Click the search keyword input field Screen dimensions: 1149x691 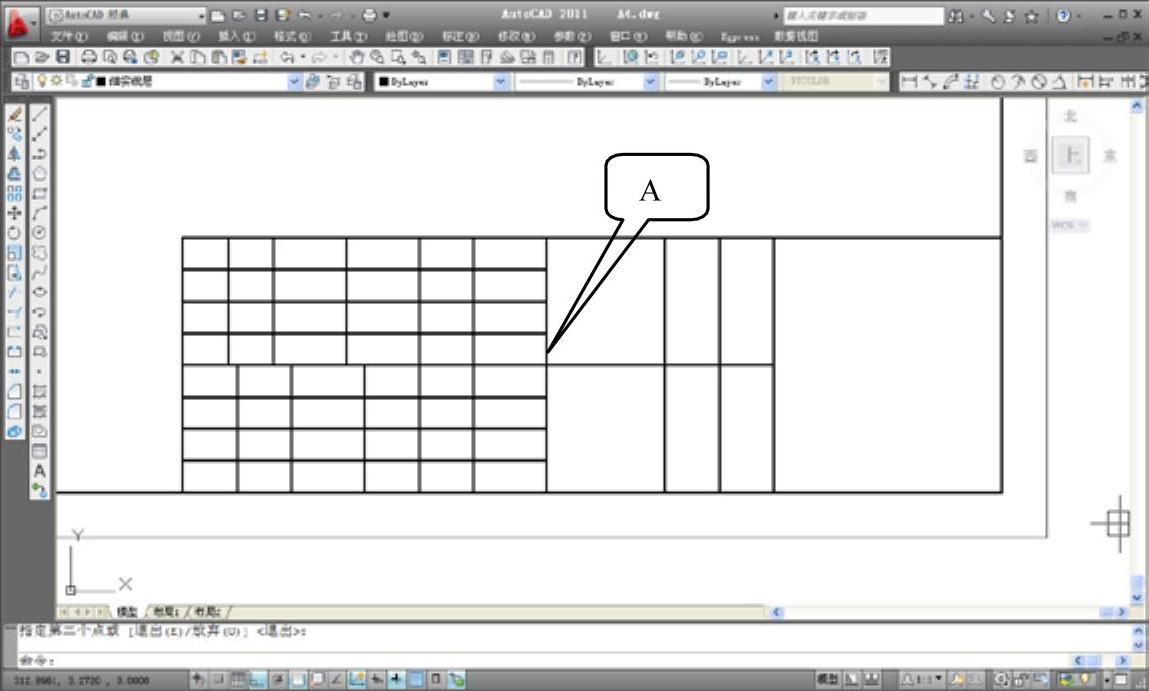tap(862, 16)
